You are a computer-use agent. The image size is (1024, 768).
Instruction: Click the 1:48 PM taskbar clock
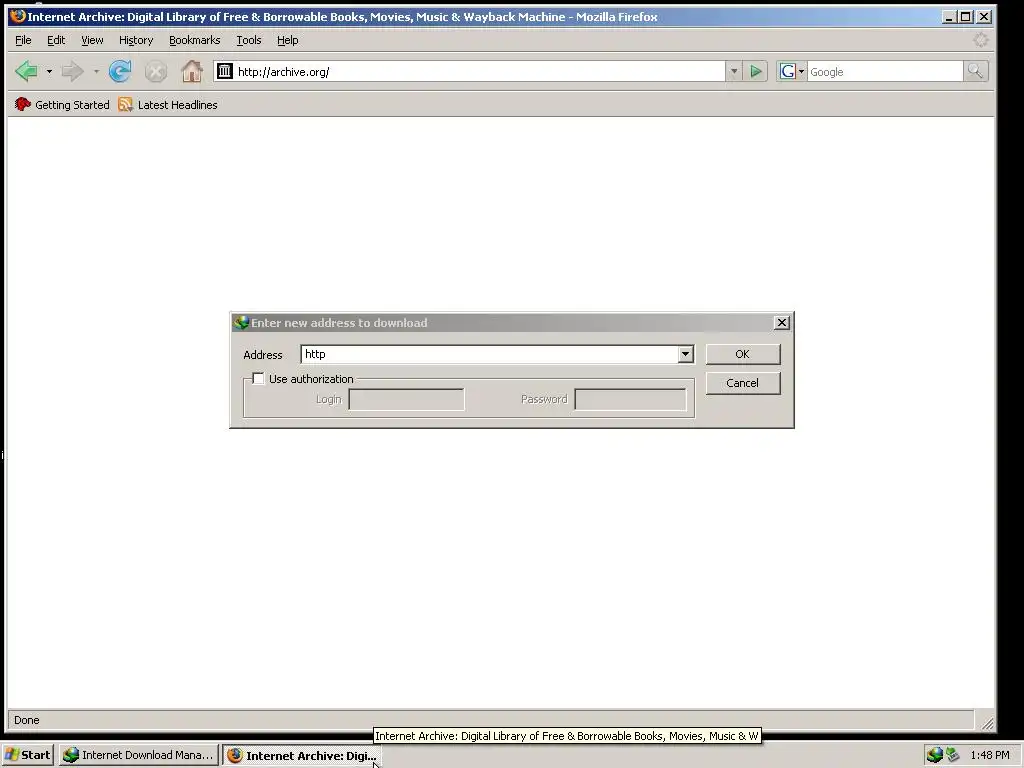[989, 755]
